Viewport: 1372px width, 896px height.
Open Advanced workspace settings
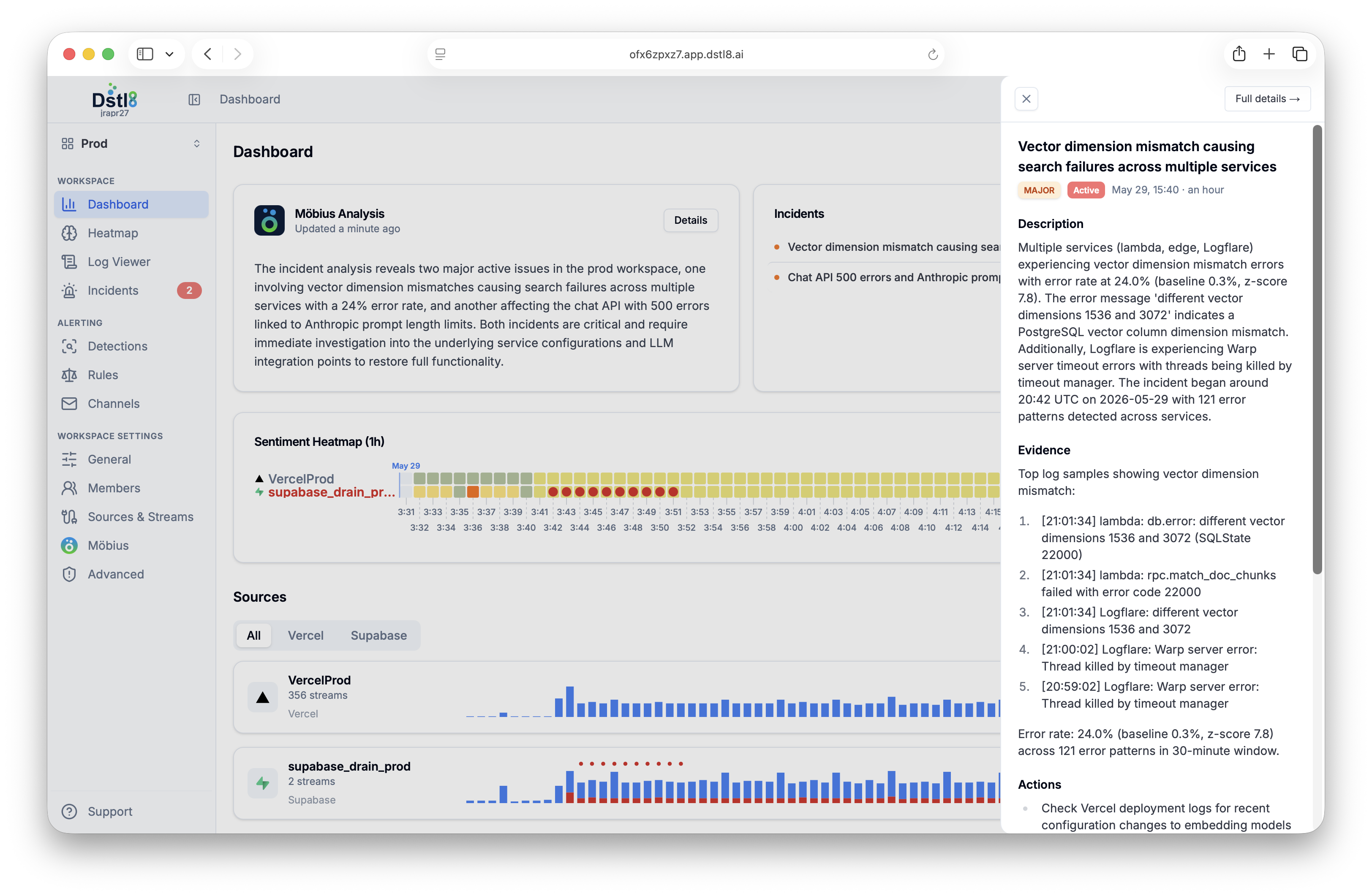pyautogui.click(x=131, y=575)
